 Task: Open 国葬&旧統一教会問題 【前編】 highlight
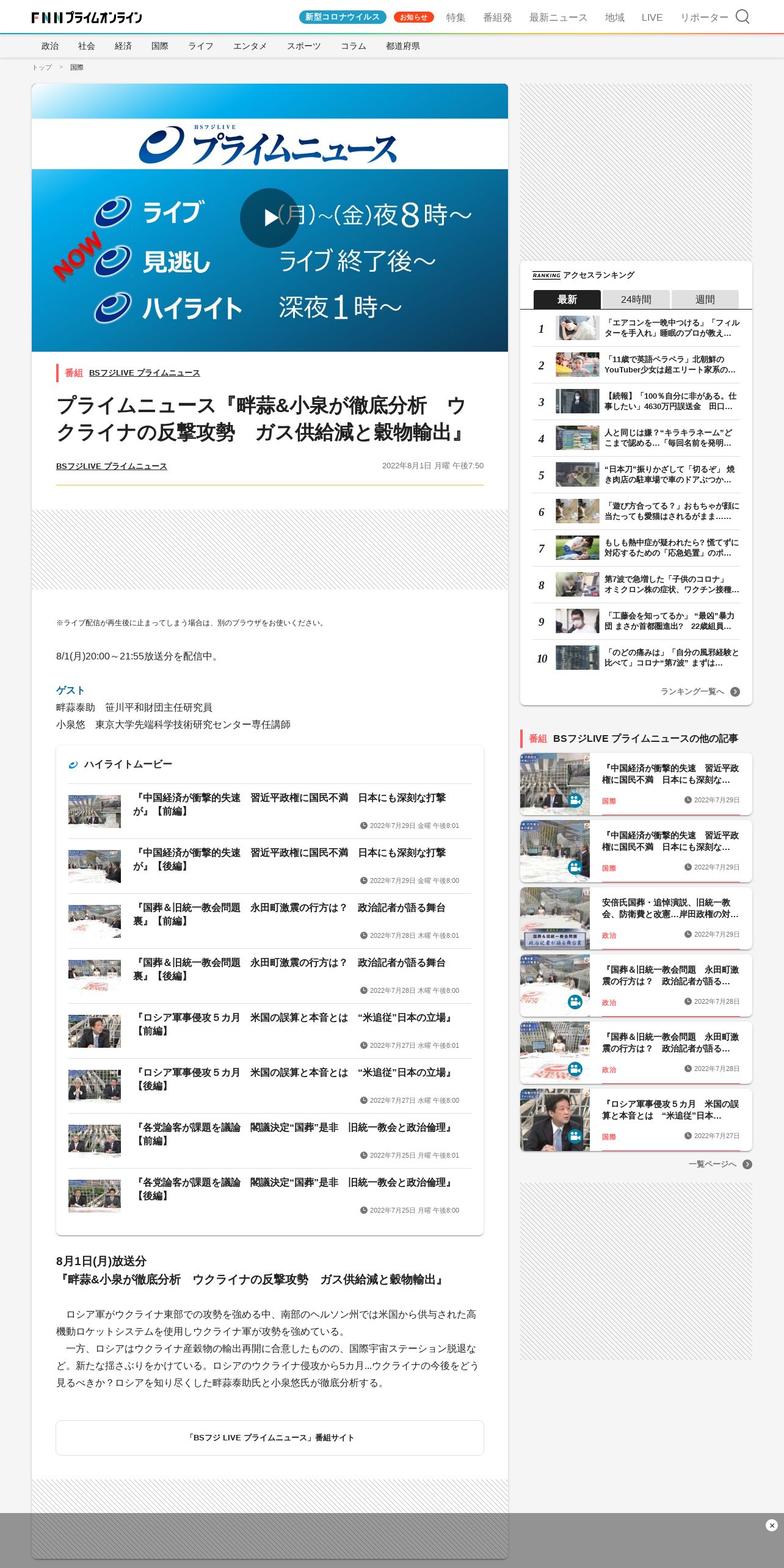pos(270,921)
